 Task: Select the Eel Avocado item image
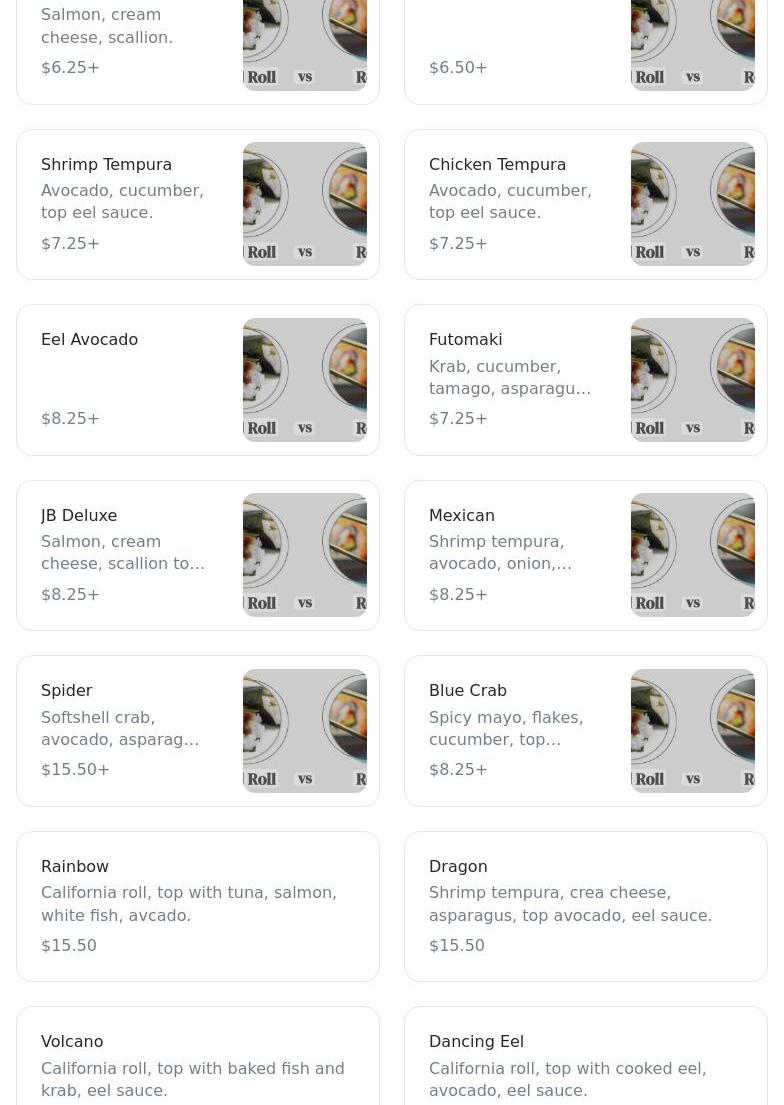(304, 380)
